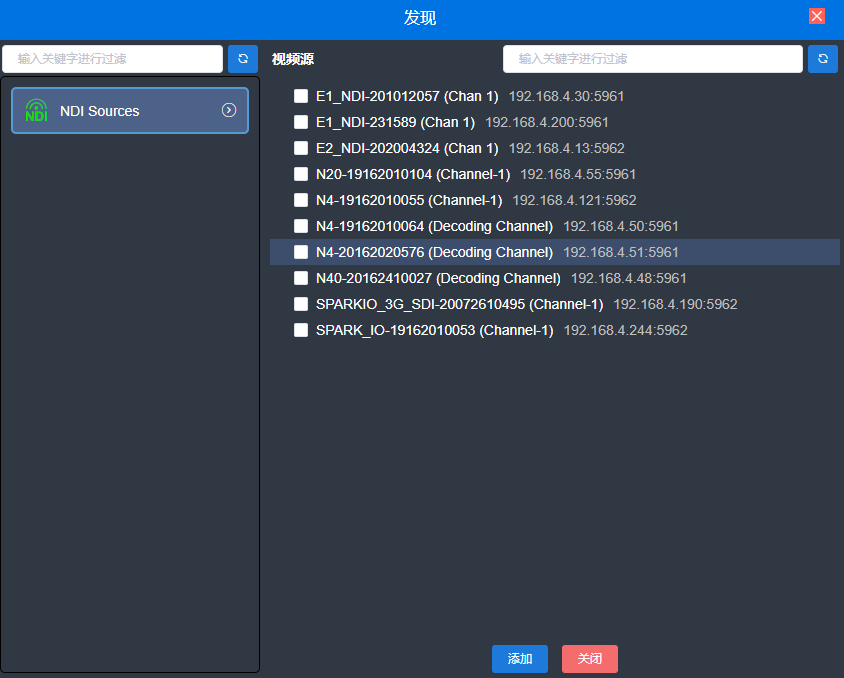Tick the E1_NDI-231589 (Chan 1) checkbox
The width and height of the screenshot is (844, 678).
(301, 122)
